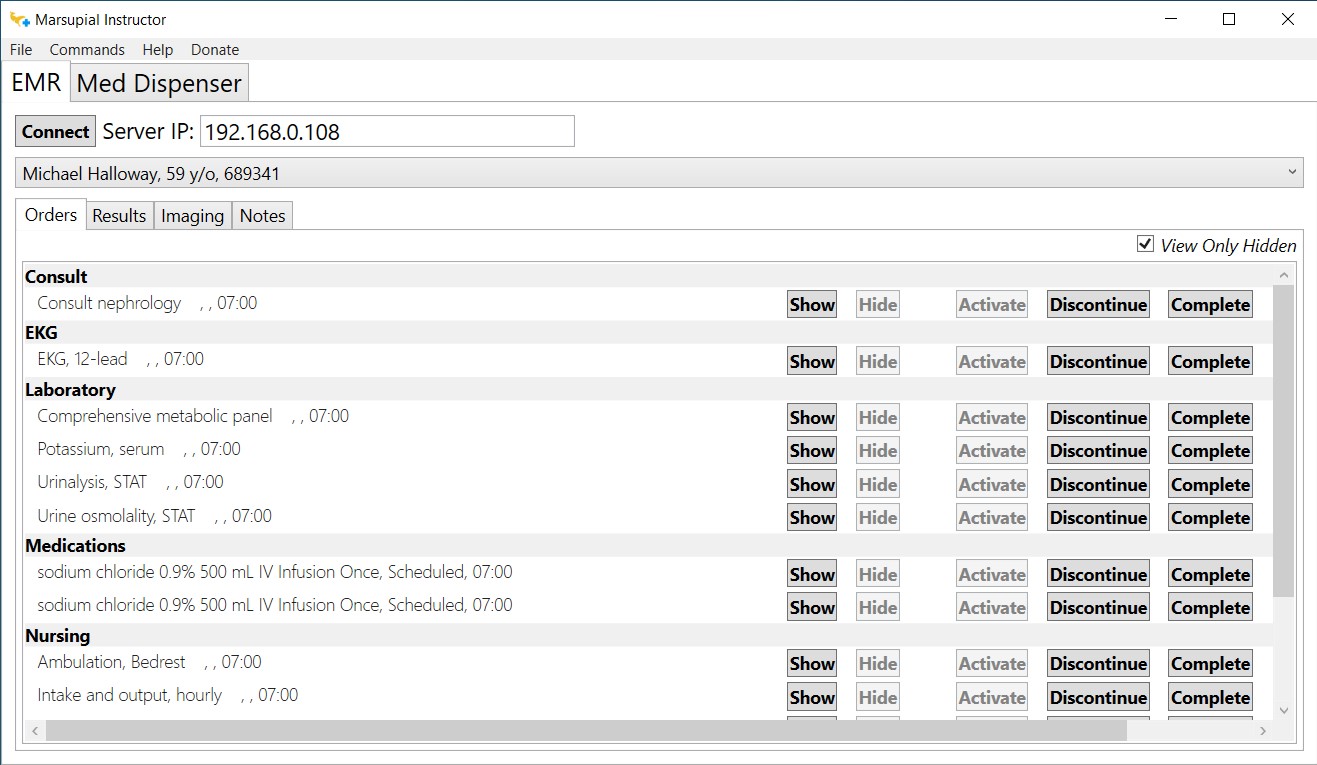Discontinue the Ambulation, Bedrest order
The height and width of the screenshot is (765, 1317).
click(x=1098, y=663)
